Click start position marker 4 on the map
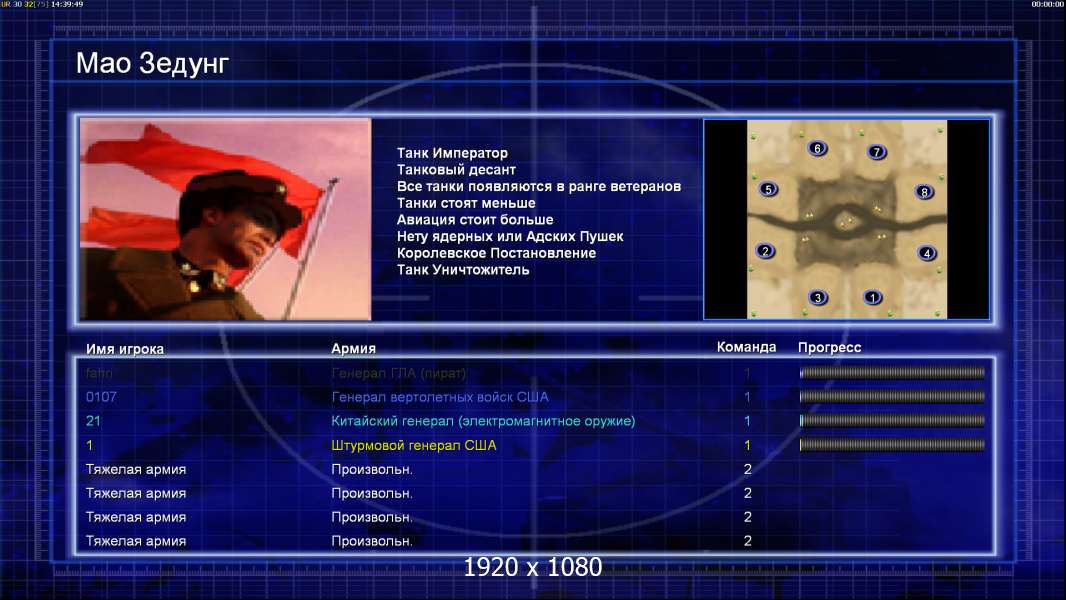 [927, 253]
